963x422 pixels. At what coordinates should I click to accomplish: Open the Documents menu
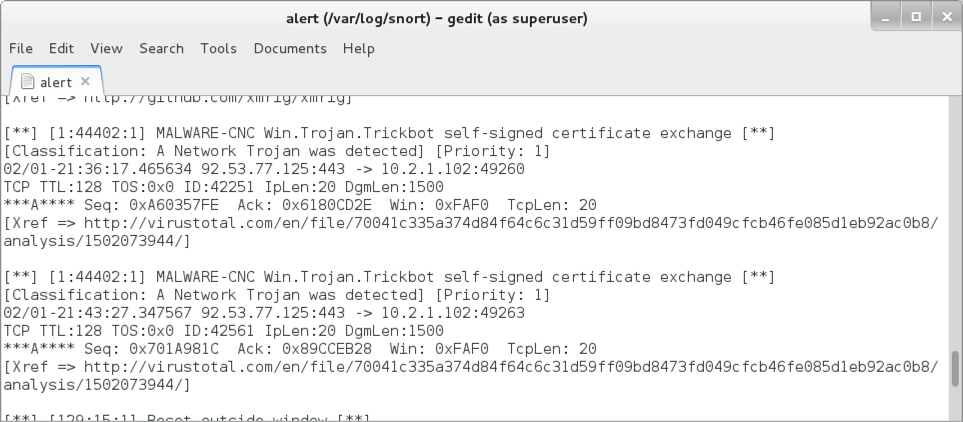(x=290, y=49)
